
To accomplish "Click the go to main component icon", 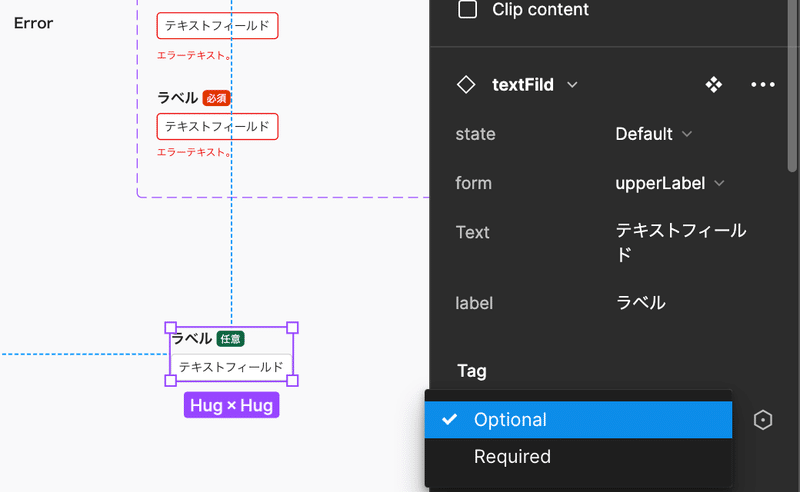I will click(714, 85).
